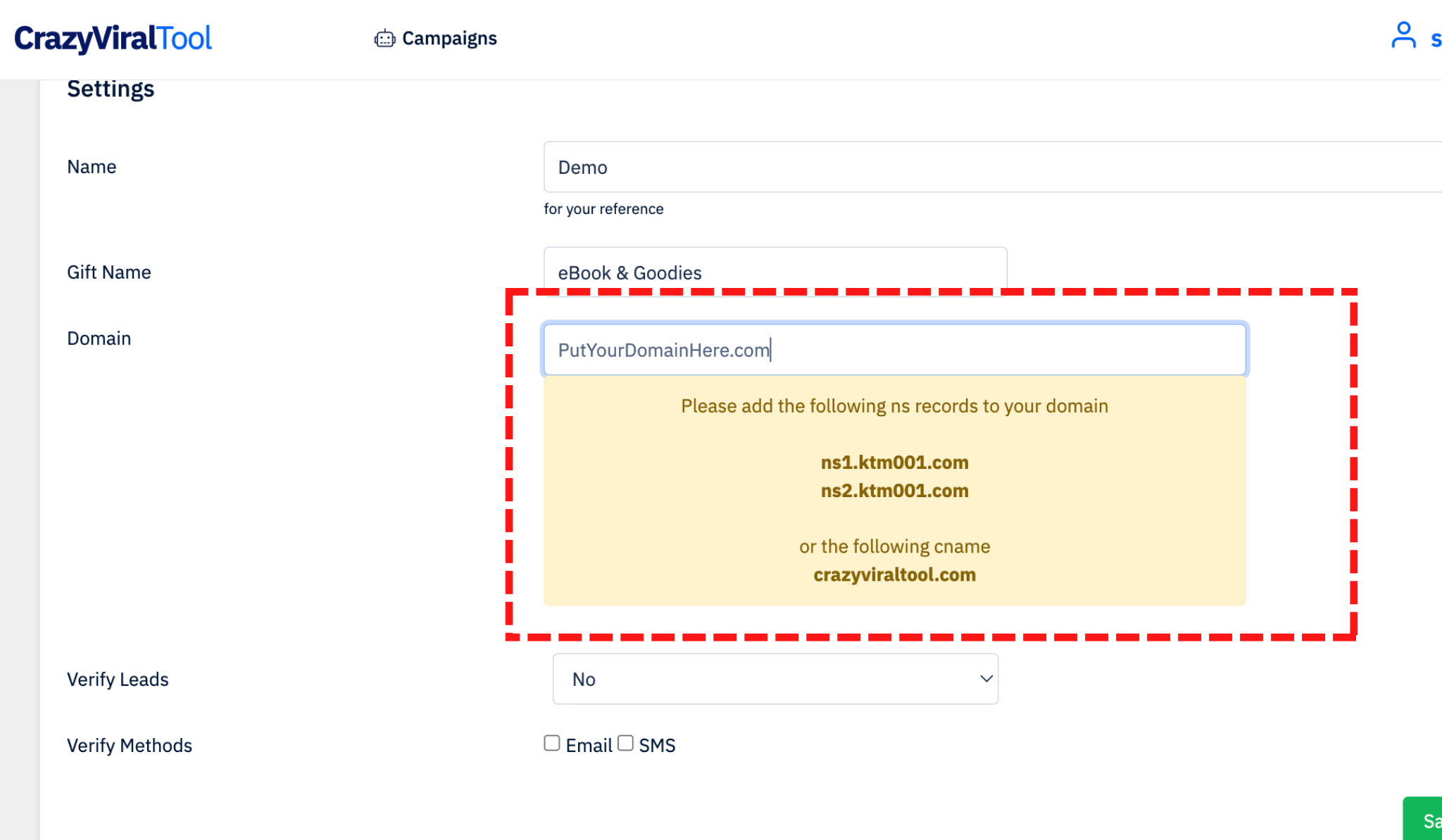The height and width of the screenshot is (840, 1442).
Task: Open the user profile icon
Action: point(1403,35)
